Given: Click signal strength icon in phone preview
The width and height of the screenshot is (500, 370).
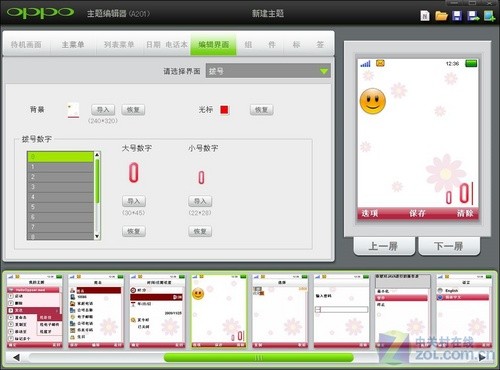Looking at the screenshot, I should 365,64.
